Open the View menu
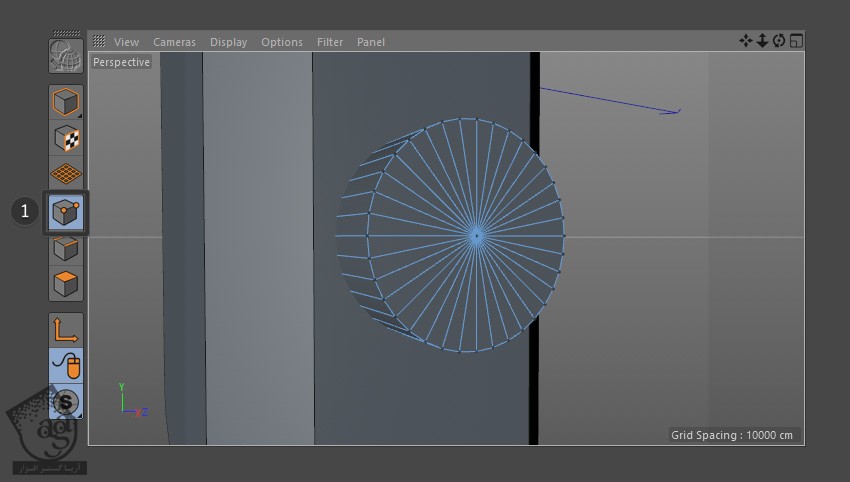The height and width of the screenshot is (482, 850). (126, 42)
